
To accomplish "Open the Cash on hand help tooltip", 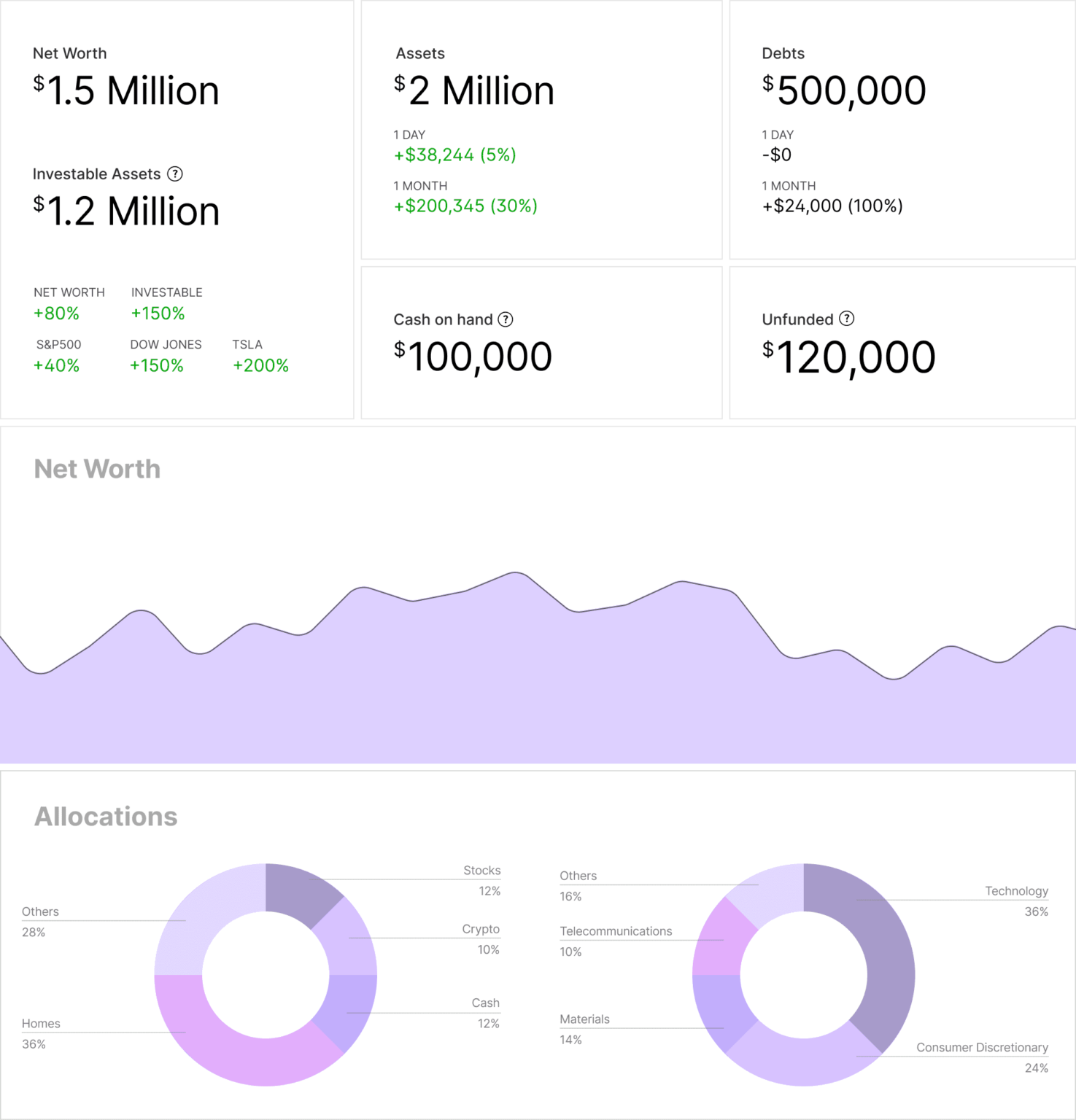I will click(505, 319).
